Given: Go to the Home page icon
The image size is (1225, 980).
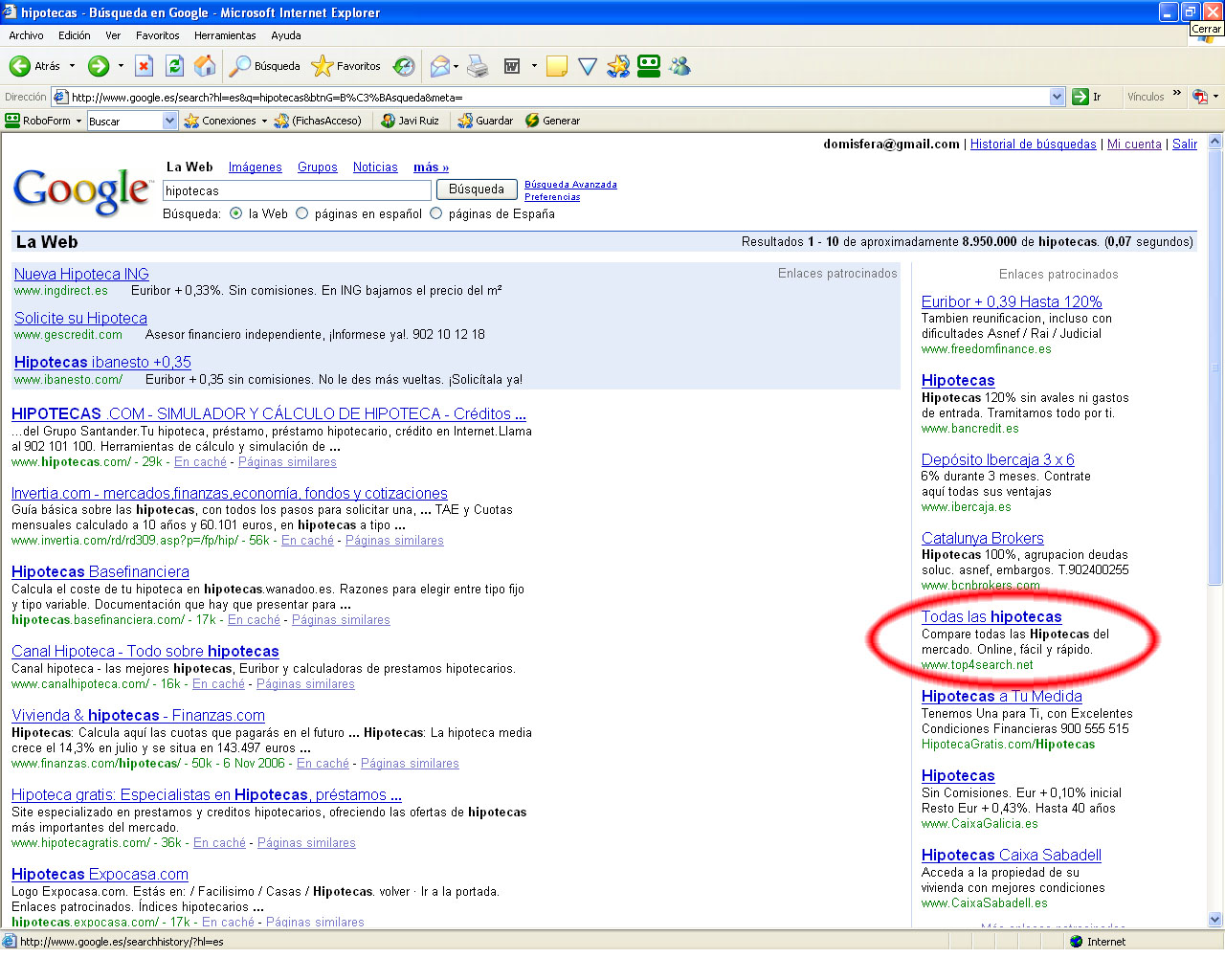Looking at the screenshot, I should [x=205, y=66].
